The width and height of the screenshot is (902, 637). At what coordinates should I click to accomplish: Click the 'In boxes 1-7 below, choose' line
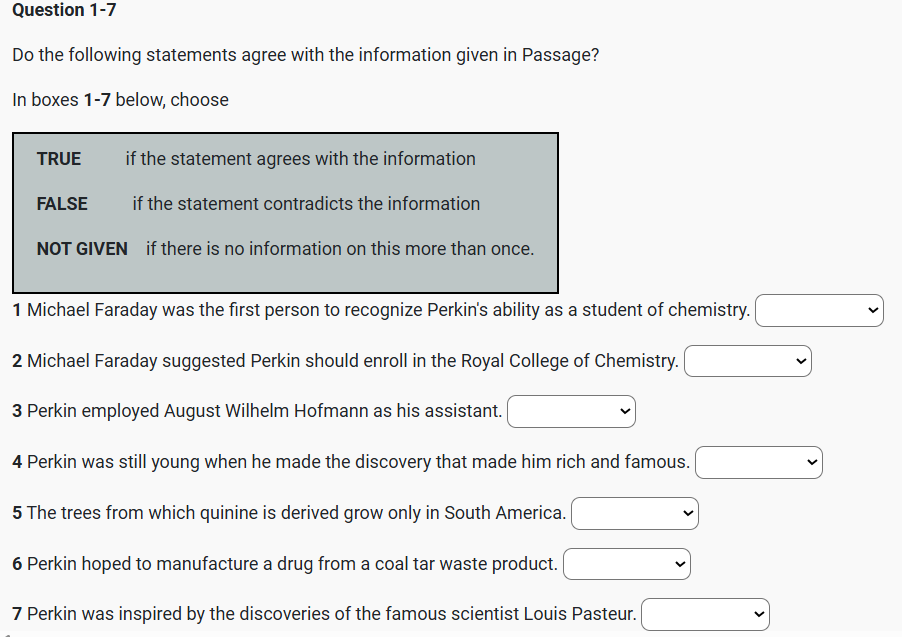tap(121, 100)
